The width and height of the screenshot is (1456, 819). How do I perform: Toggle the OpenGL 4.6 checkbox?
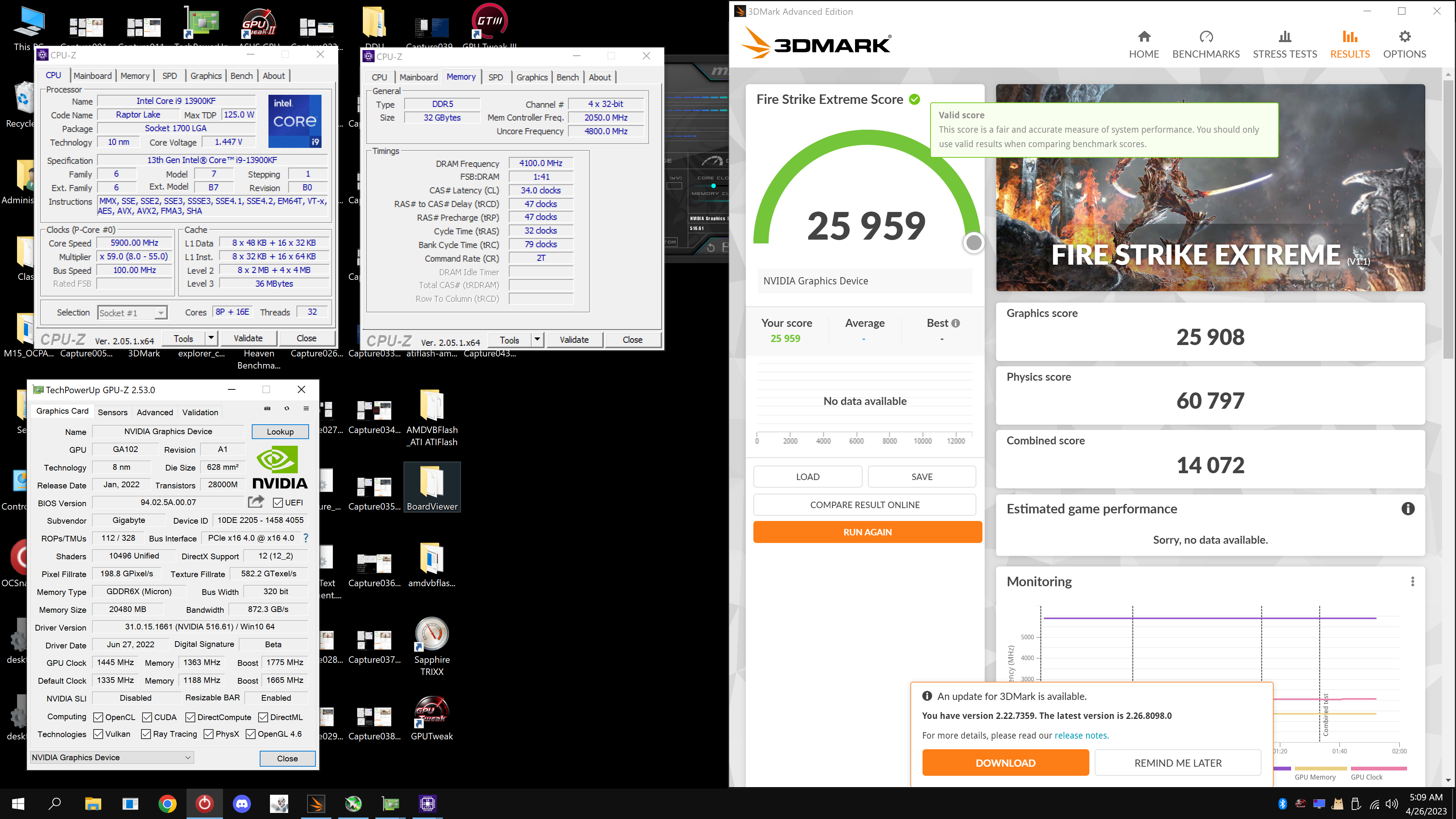point(250,734)
